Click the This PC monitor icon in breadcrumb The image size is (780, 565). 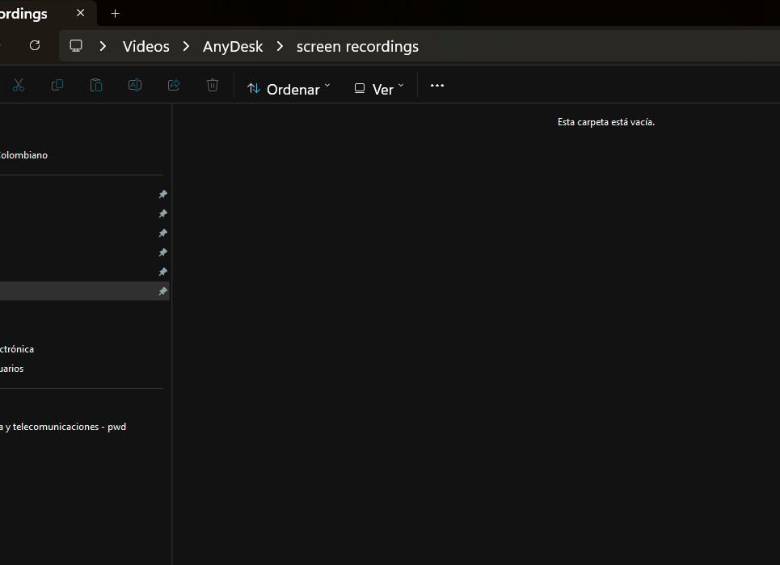point(76,46)
